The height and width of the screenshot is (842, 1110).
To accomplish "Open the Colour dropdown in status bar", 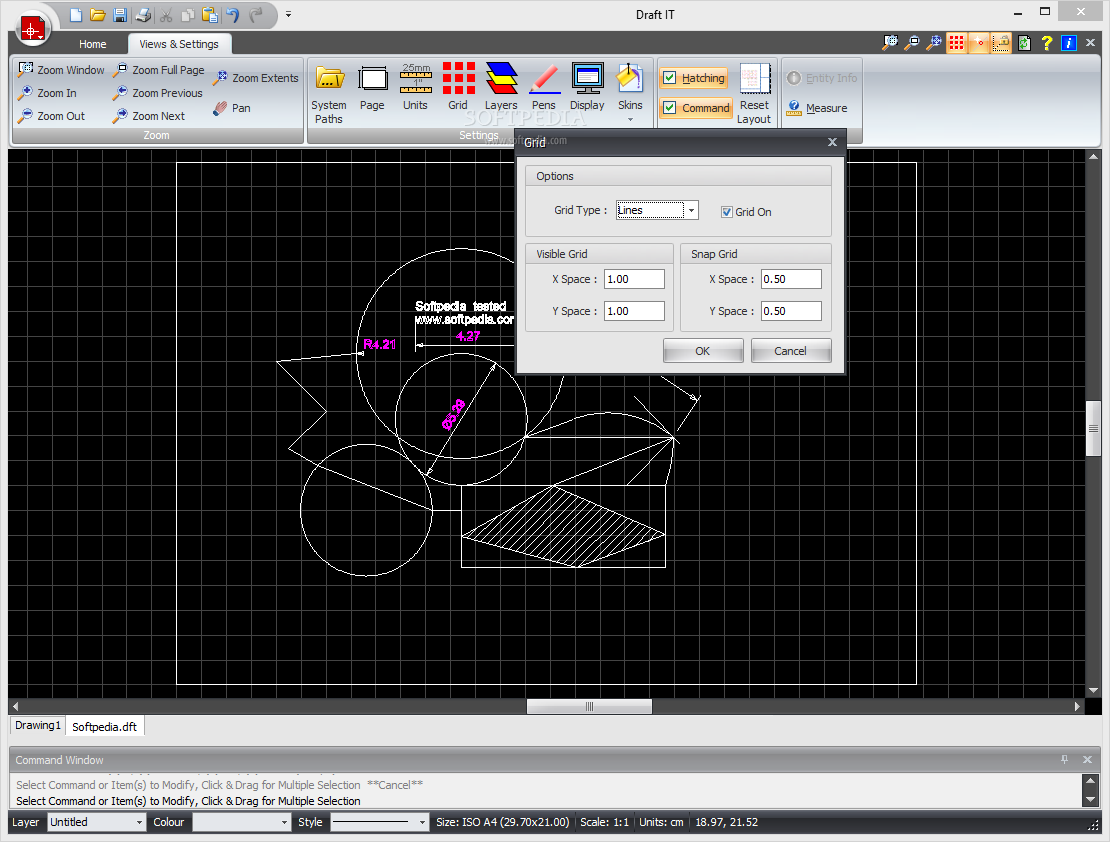I will point(241,822).
